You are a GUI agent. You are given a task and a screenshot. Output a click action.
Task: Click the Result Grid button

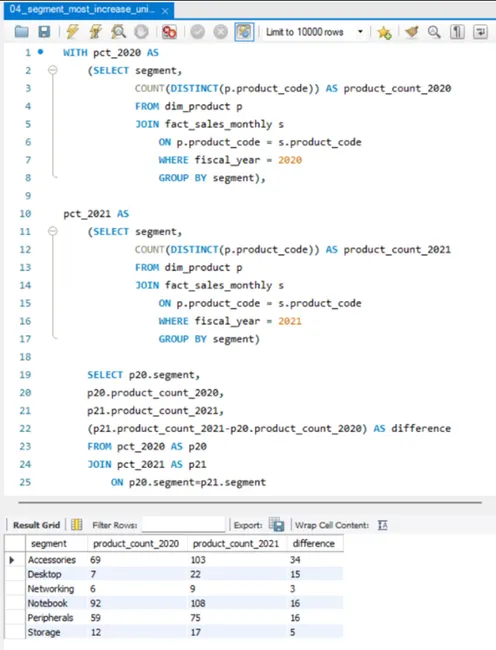(36, 525)
